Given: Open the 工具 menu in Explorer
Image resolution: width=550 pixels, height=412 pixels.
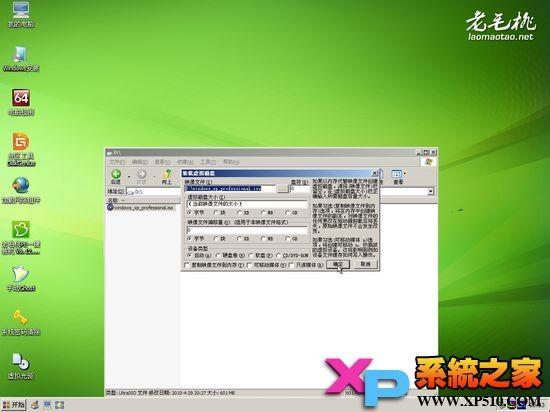Looking at the screenshot, I should click(x=208, y=162).
